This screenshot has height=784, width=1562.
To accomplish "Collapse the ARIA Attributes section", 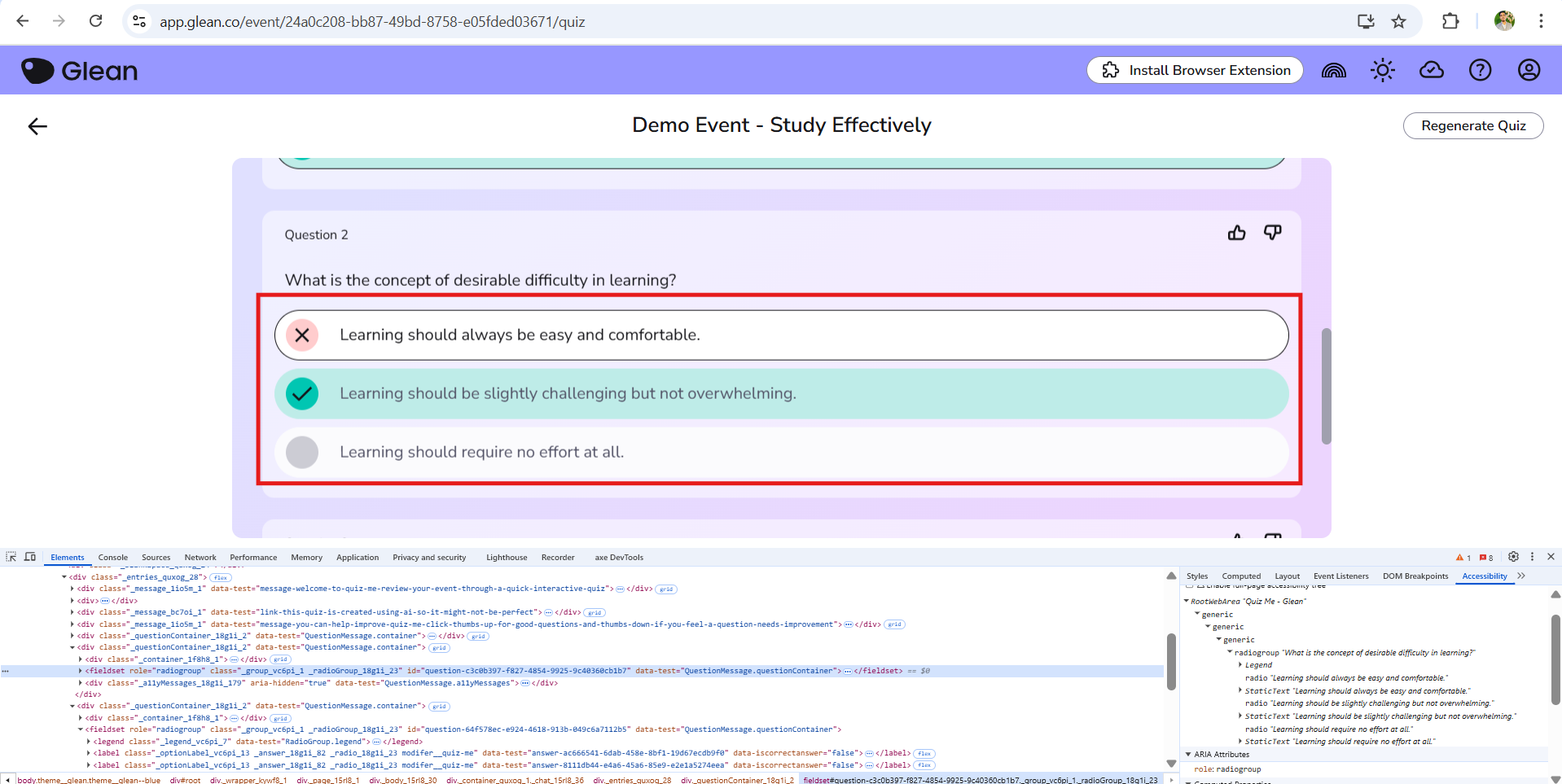I will pos(1188,755).
